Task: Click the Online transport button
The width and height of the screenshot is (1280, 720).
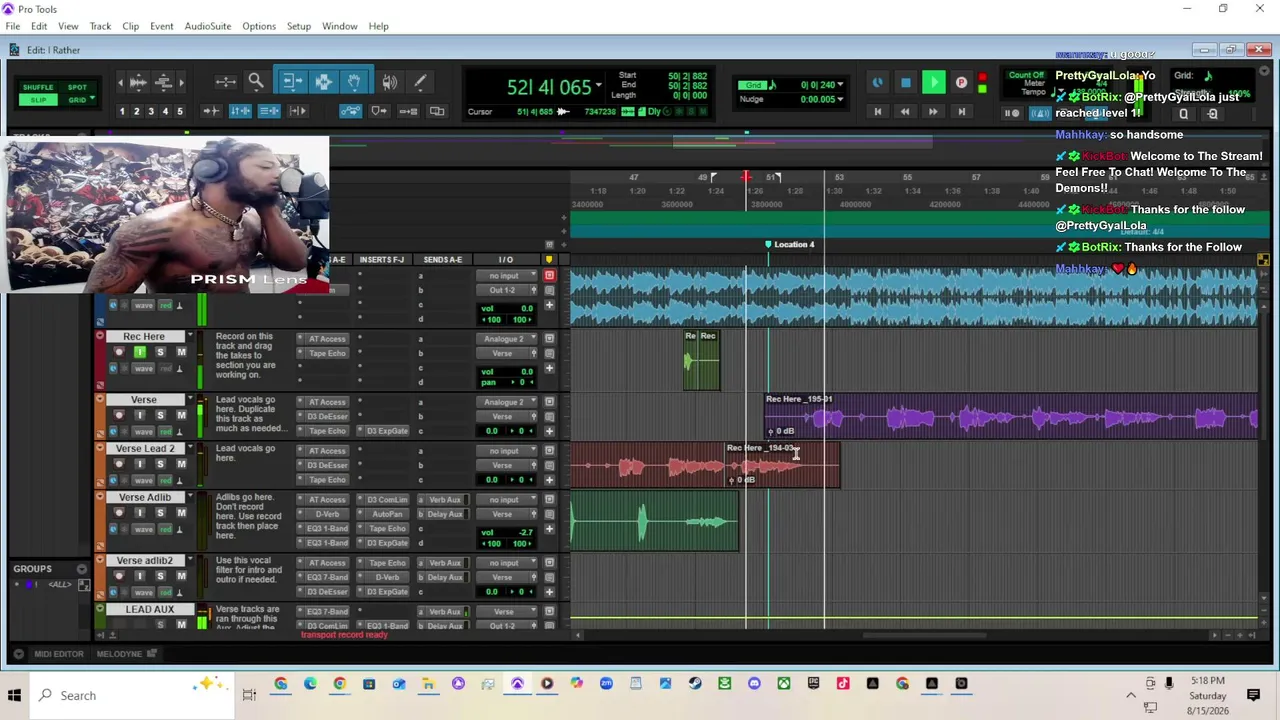Action: click(877, 83)
